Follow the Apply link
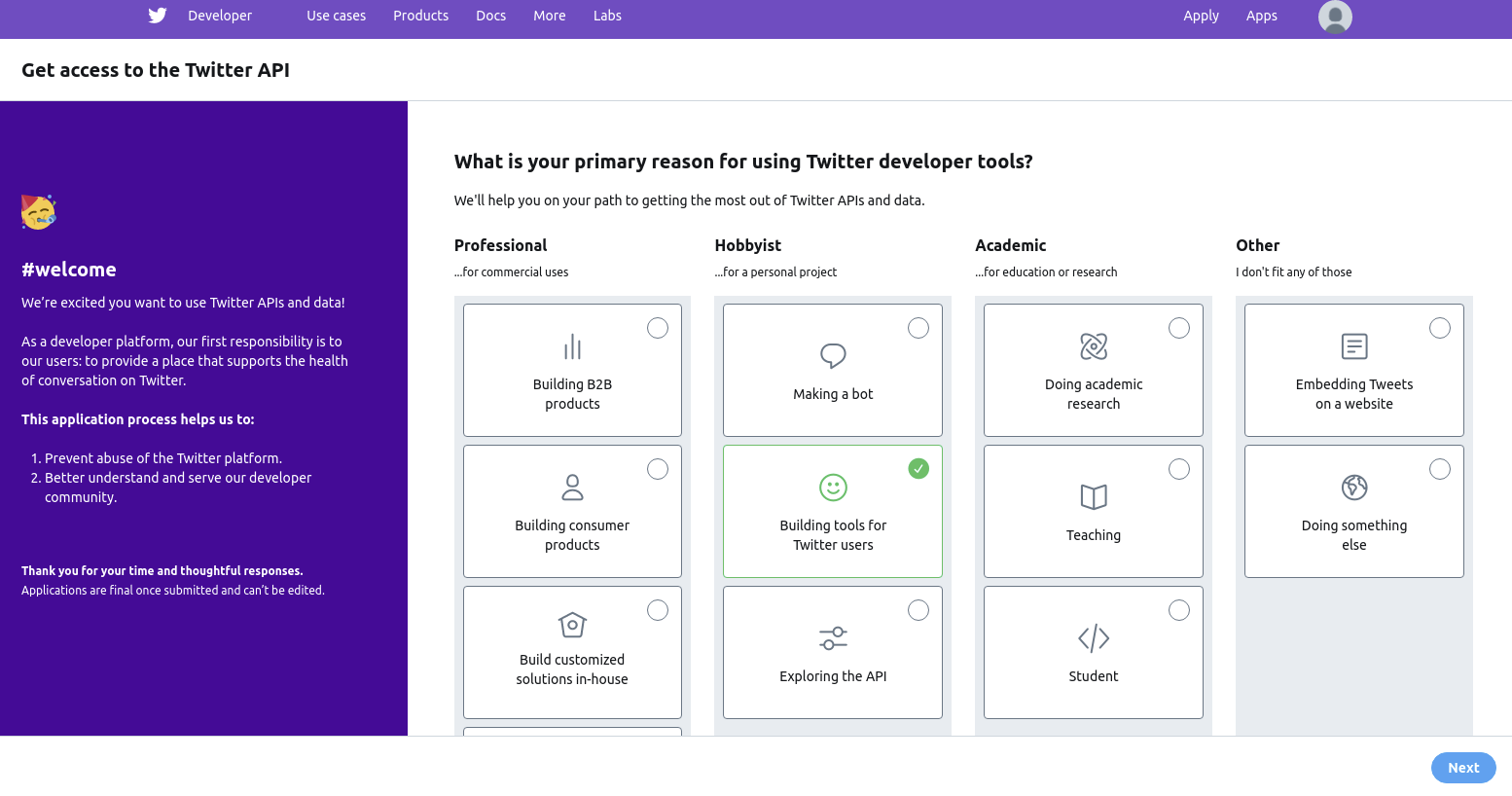This screenshot has width=1512, height=796. [1201, 16]
